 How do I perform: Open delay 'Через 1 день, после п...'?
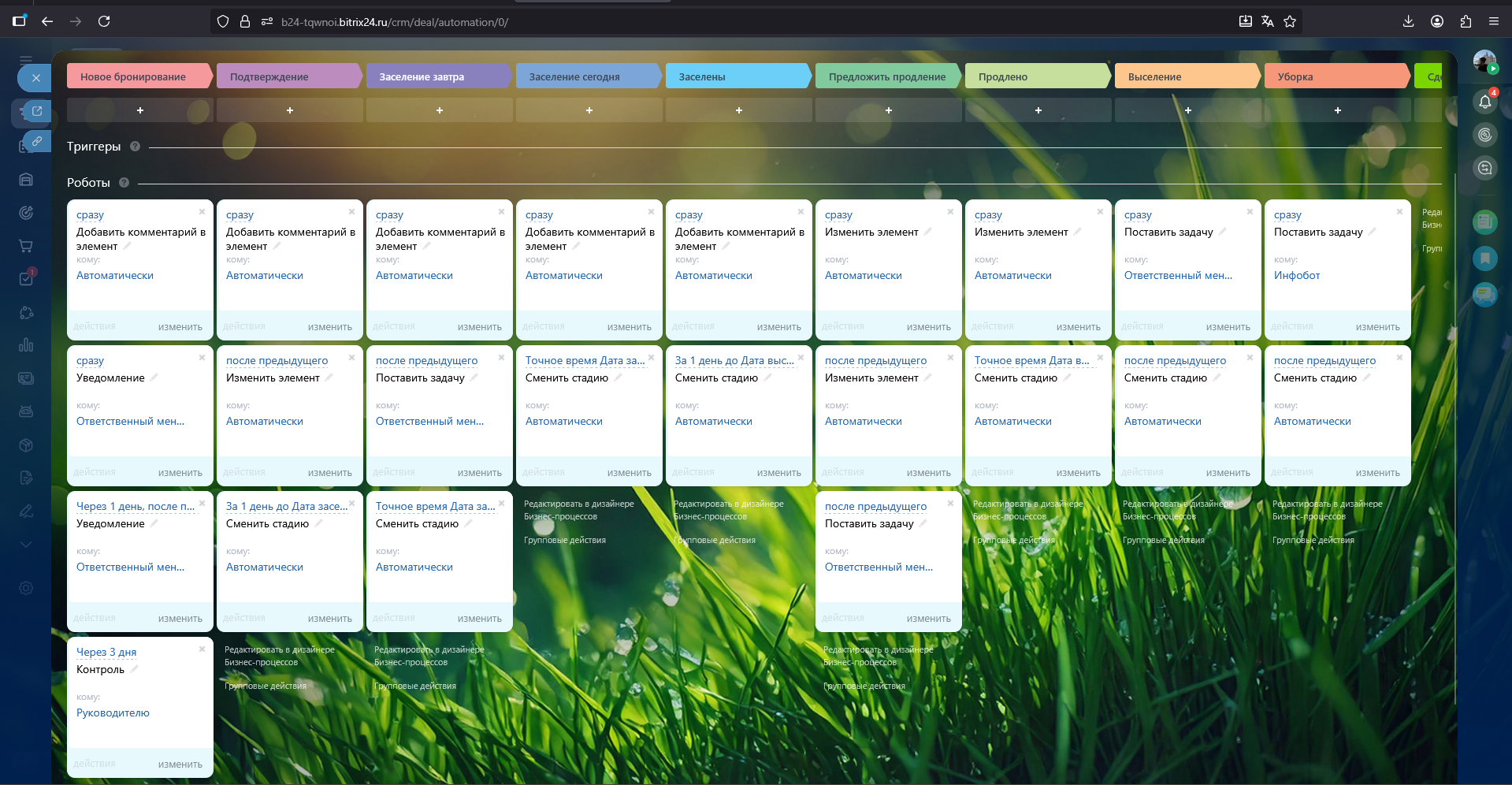tap(136, 506)
